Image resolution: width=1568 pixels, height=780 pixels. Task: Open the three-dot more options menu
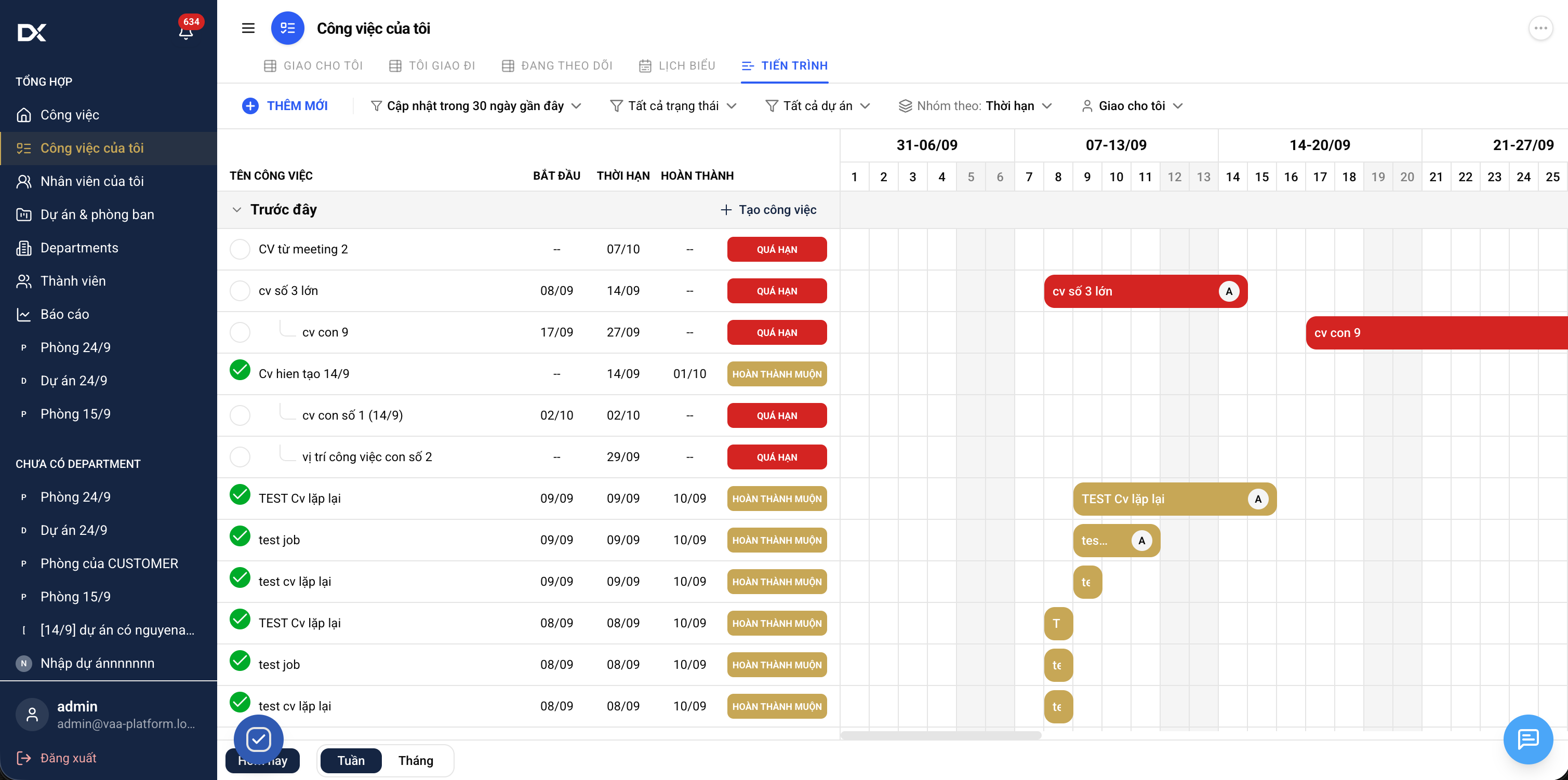point(1540,28)
